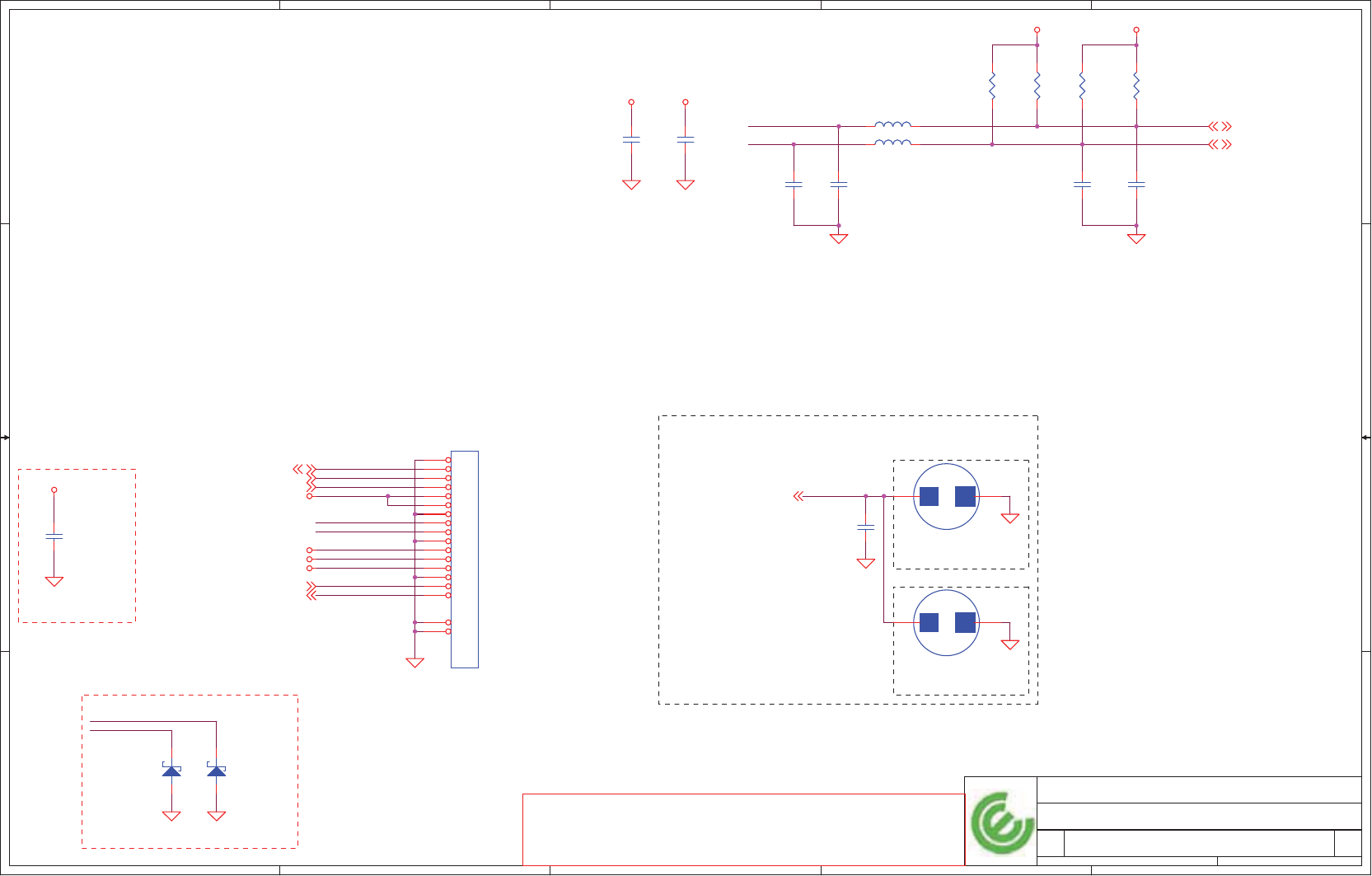1372x876 pixels.
Task: Select the left Schottky diode symbol
Action: point(171,770)
